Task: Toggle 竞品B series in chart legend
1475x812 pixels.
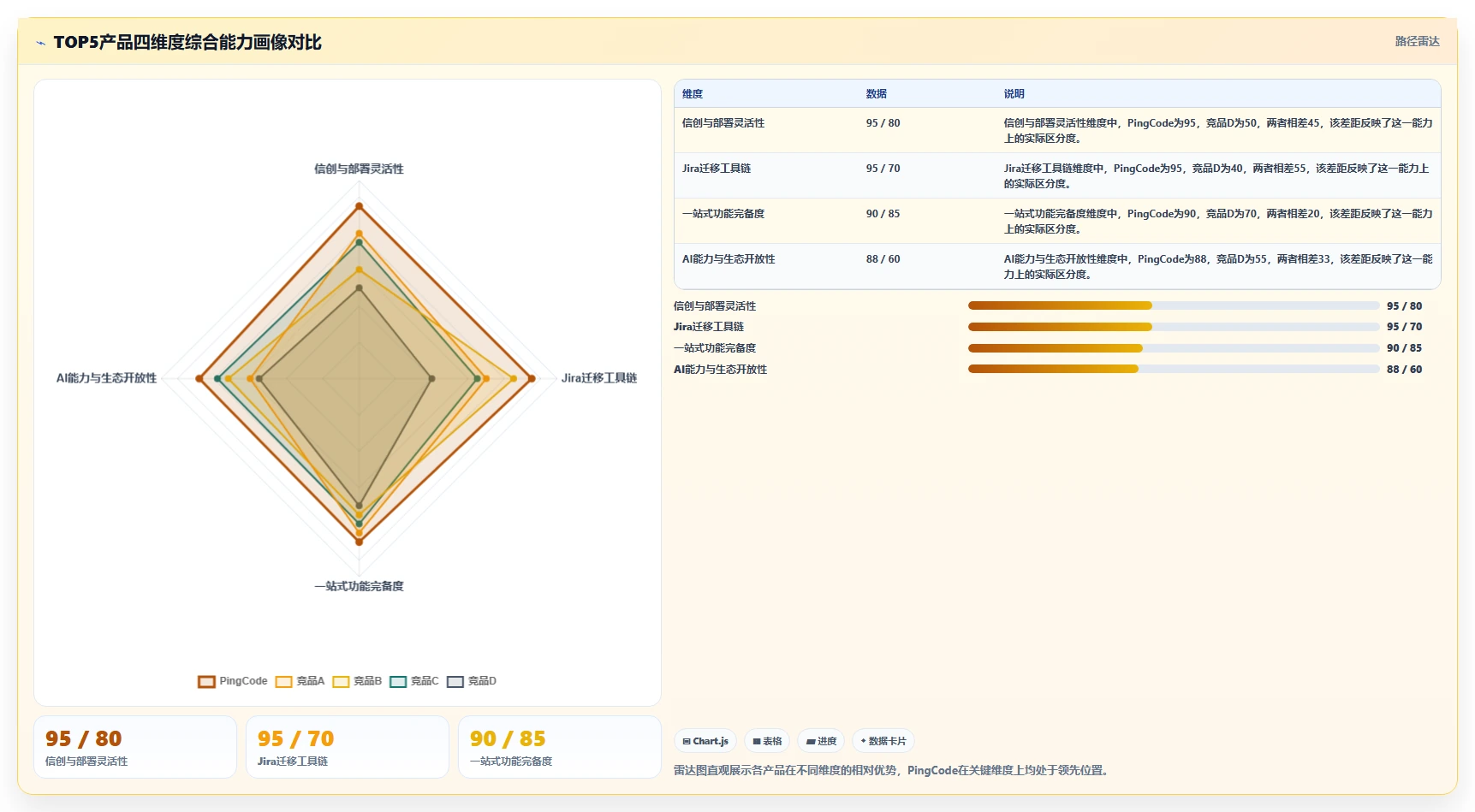Action: (x=357, y=681)
